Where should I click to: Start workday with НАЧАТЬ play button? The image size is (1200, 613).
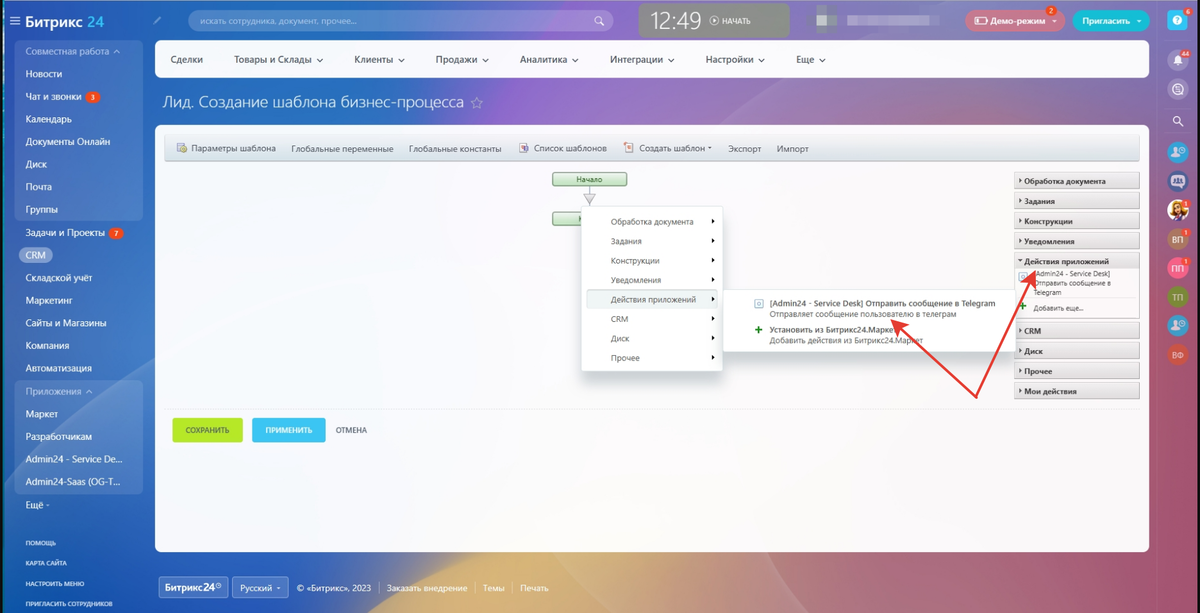(730, 20)
